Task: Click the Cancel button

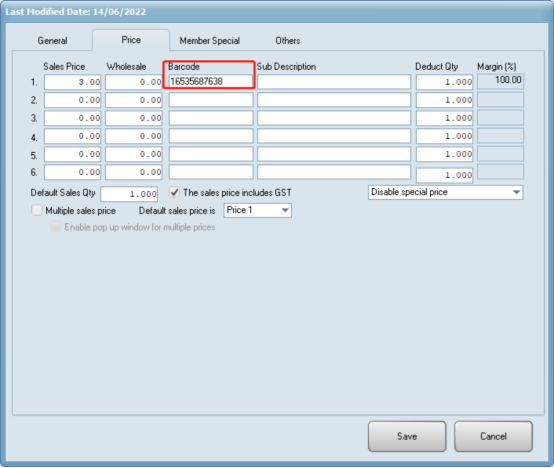Action: [x=493, y=436]
